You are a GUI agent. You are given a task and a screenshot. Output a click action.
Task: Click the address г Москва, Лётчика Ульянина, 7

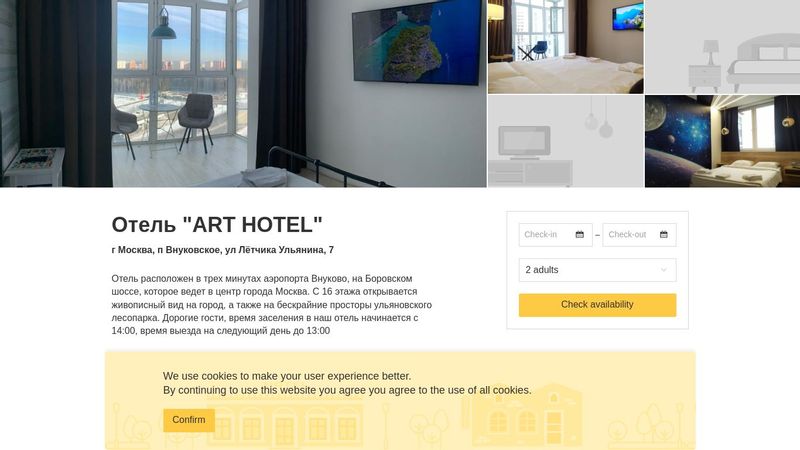[222, 250]
